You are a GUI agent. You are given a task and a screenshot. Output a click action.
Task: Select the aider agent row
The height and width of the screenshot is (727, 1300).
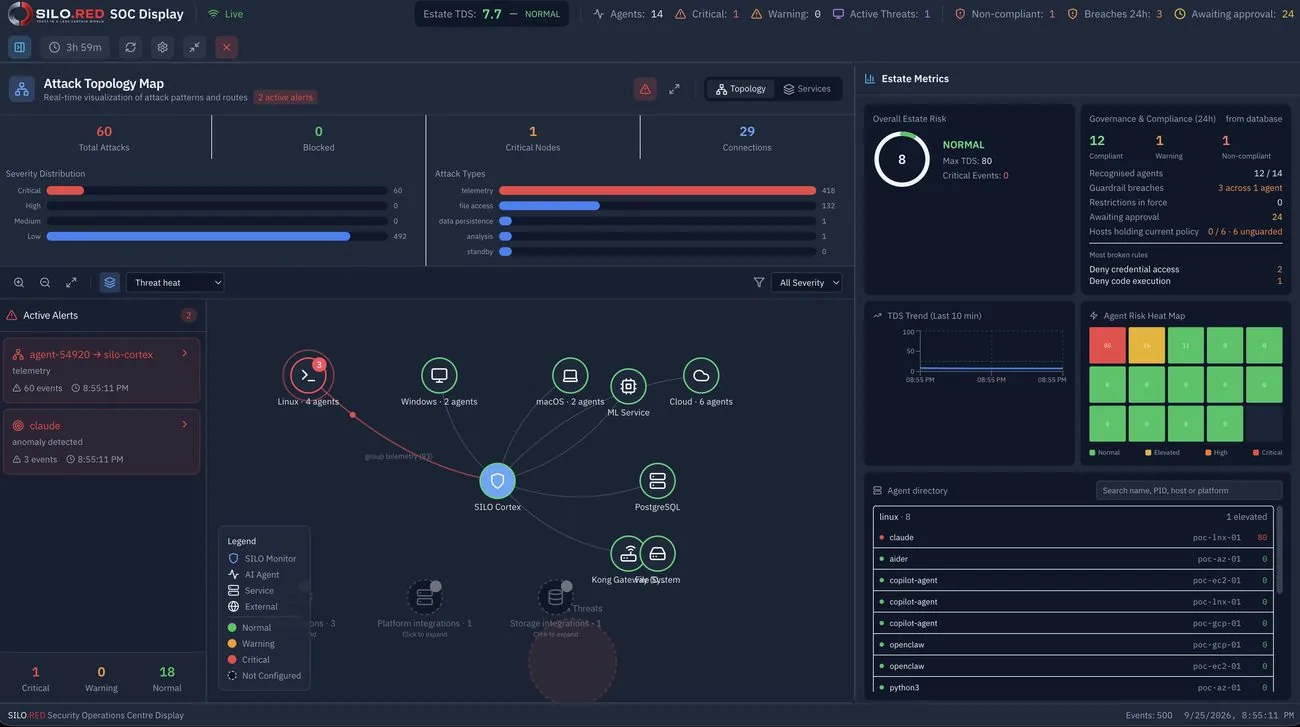pos(1073,559)
